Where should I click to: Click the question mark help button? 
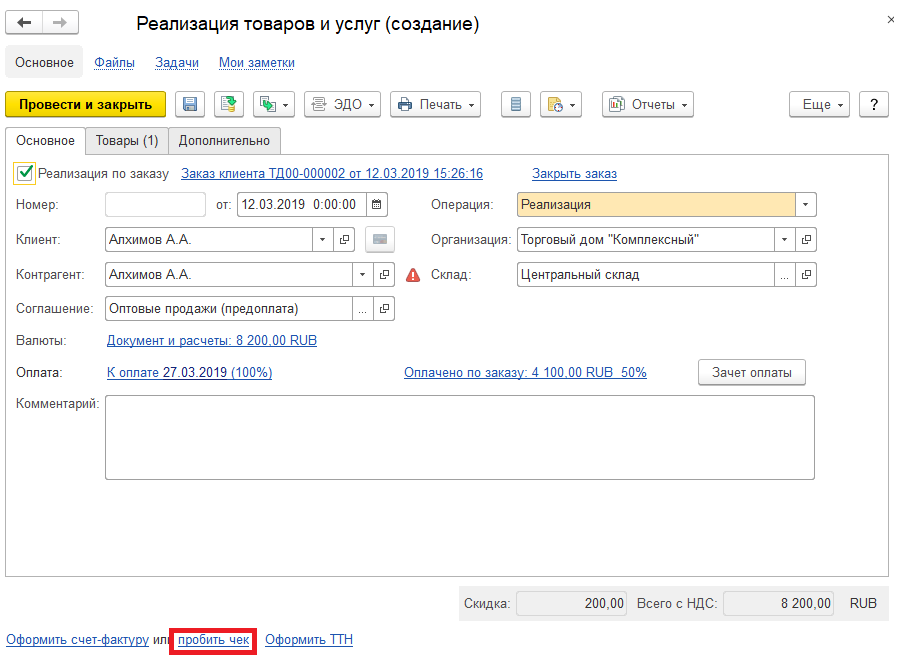(x=874, y=104)
